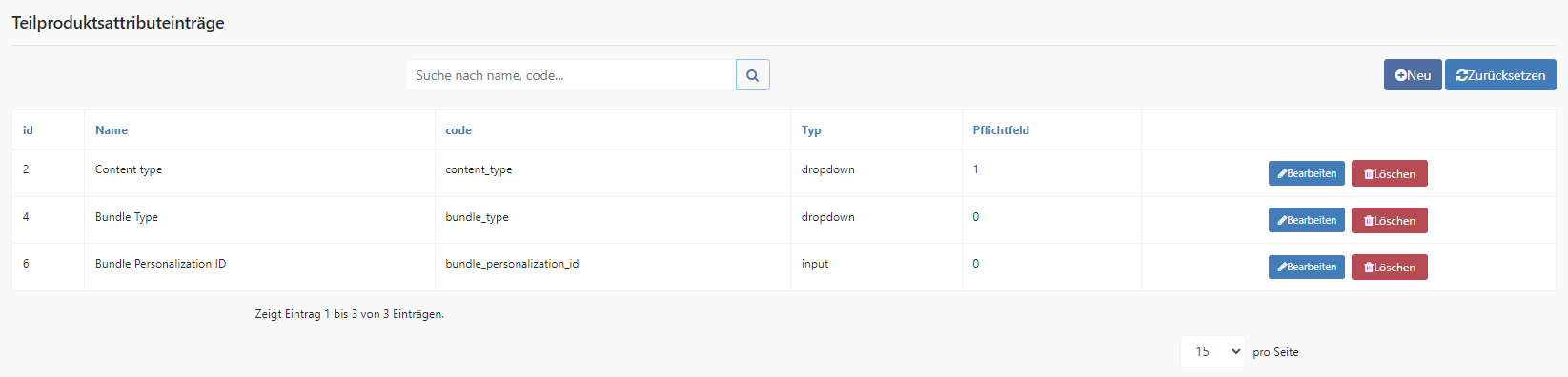Click Neu button with plus icon
This screenshot has height=377, width=1568.
pyautogui.click(x=1413, y=75)
